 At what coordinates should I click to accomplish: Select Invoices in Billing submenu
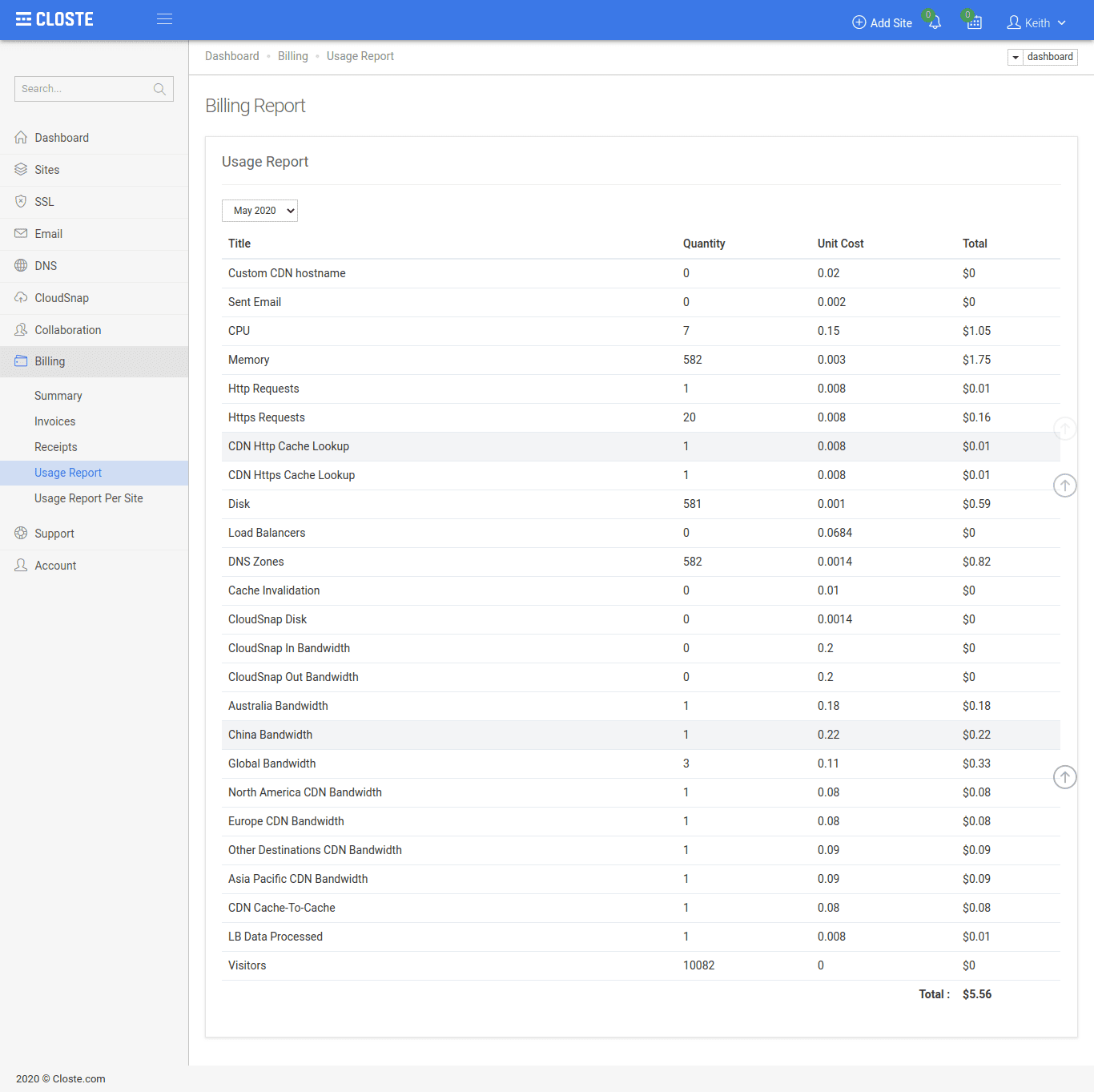point(54,421)
